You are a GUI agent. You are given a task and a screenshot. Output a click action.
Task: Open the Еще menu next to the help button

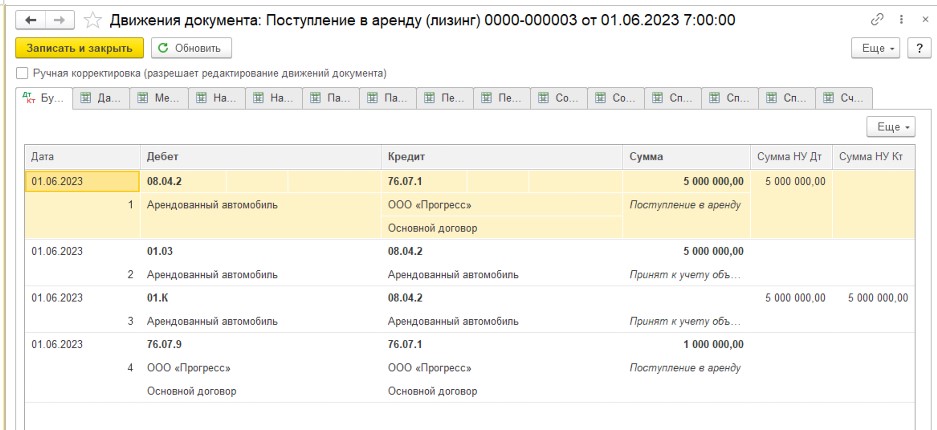pos(875,48)
